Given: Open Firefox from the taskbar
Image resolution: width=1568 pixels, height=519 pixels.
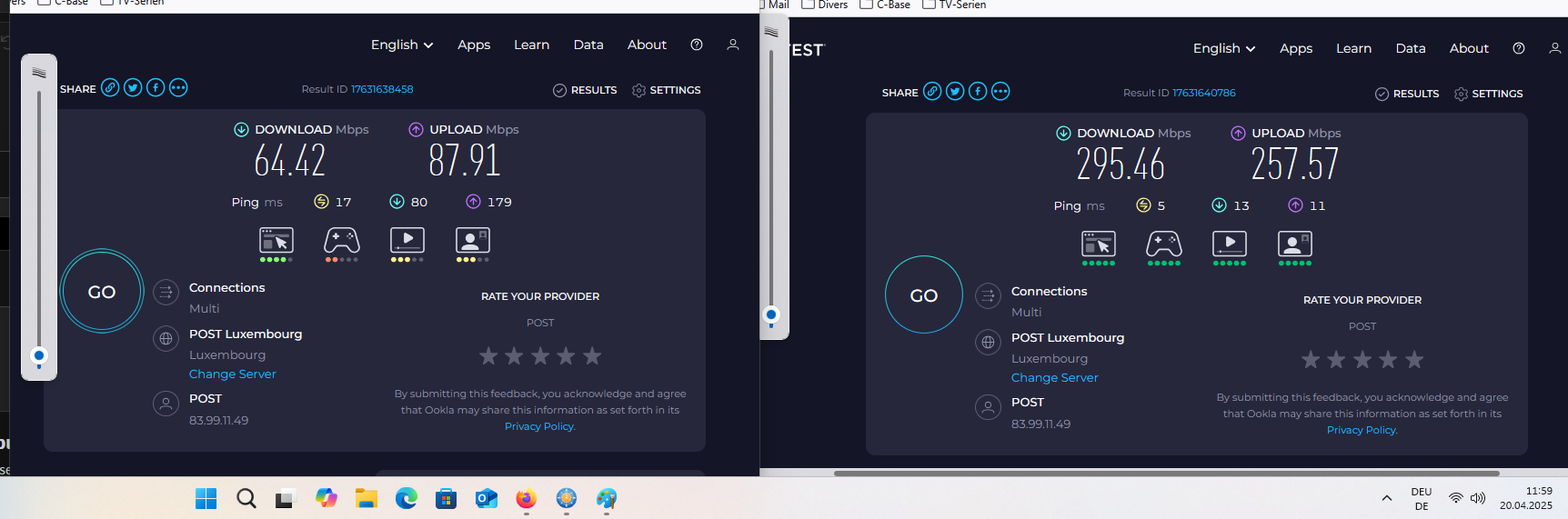Looking at the screenshot, I should (x=526, y=498).
